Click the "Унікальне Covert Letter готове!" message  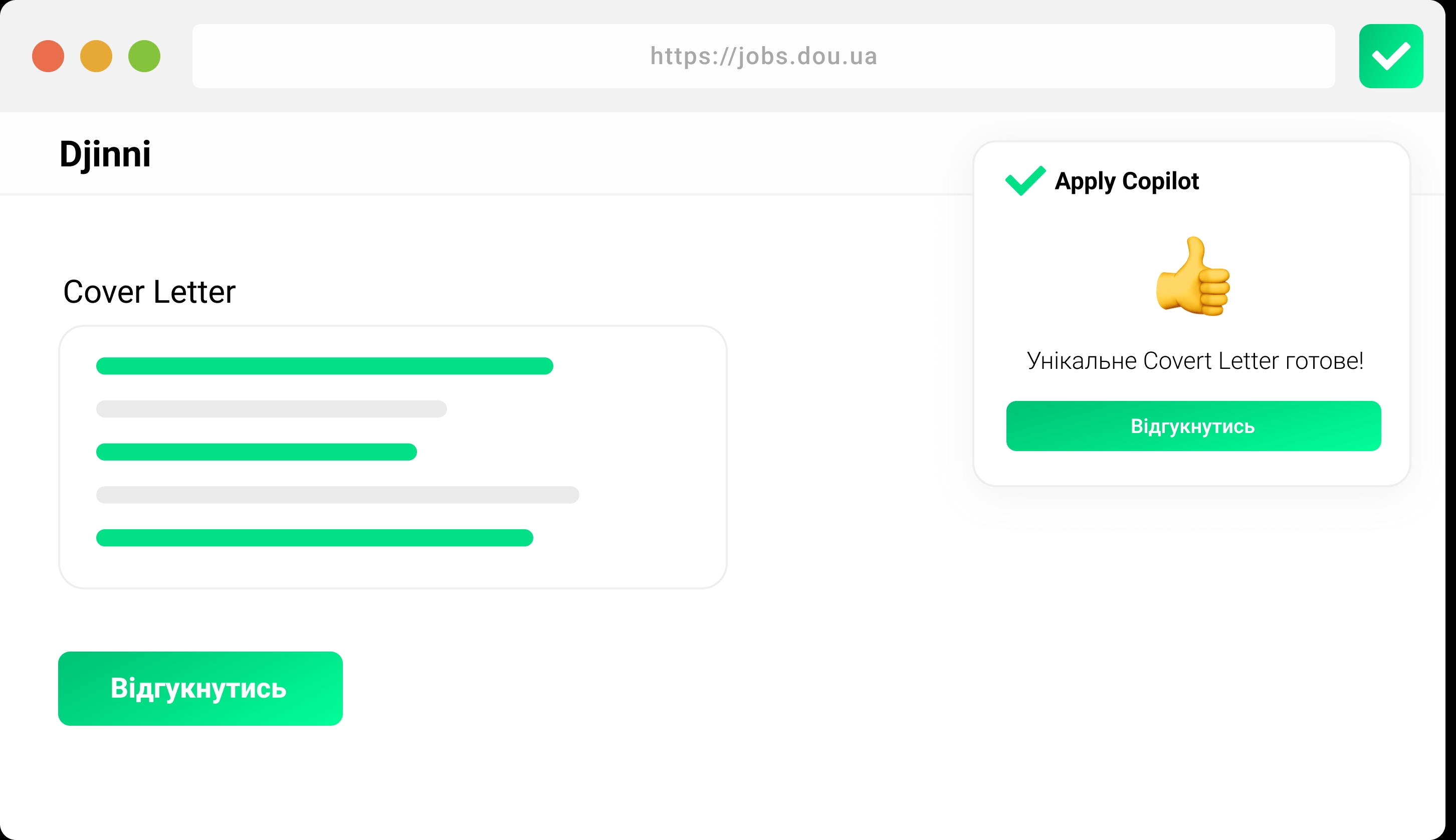click(1194, 361)
